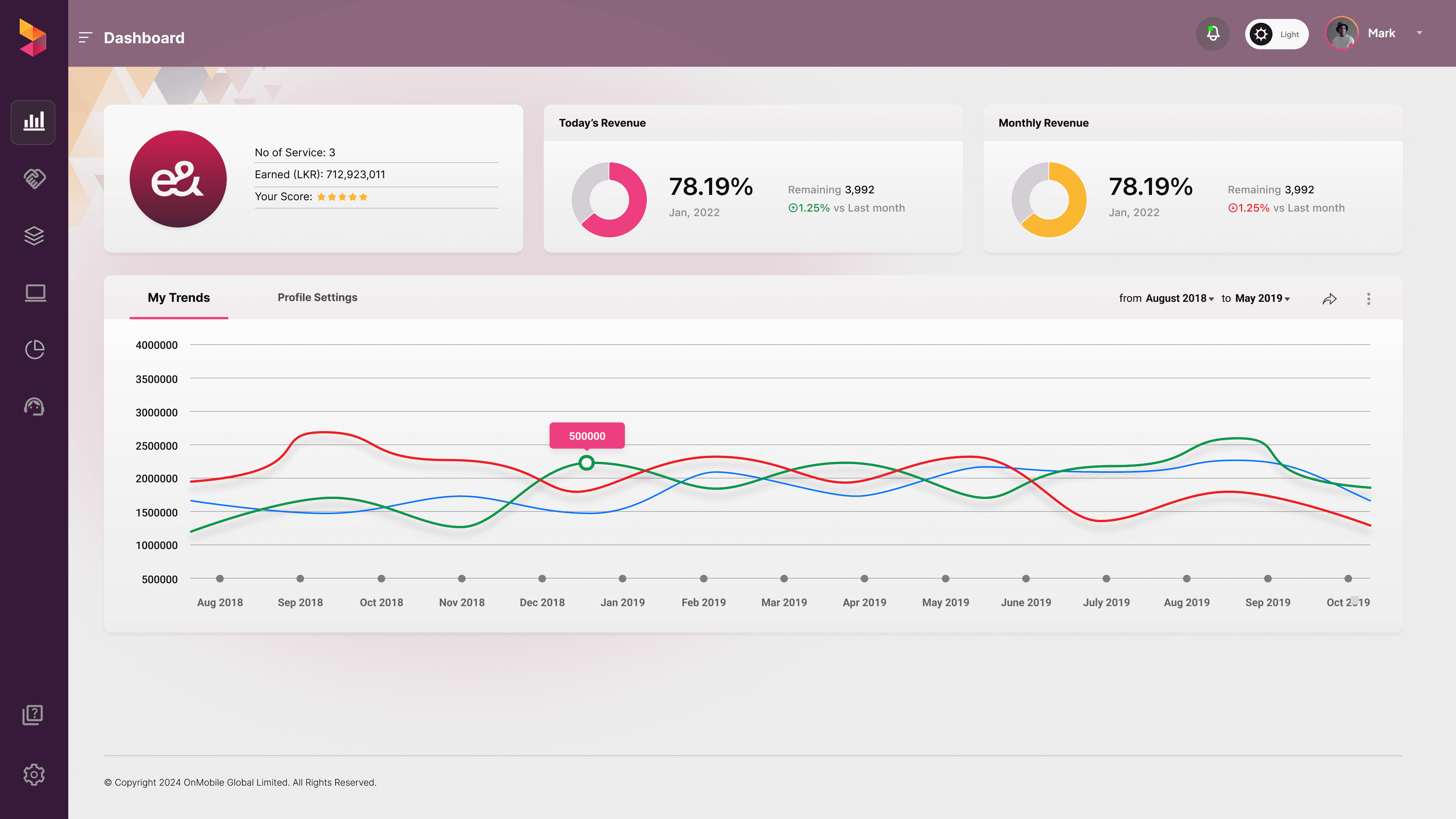1456x819 pixels.
Task: Select the laptop device sidebar icon
Action: coord(35,293)
